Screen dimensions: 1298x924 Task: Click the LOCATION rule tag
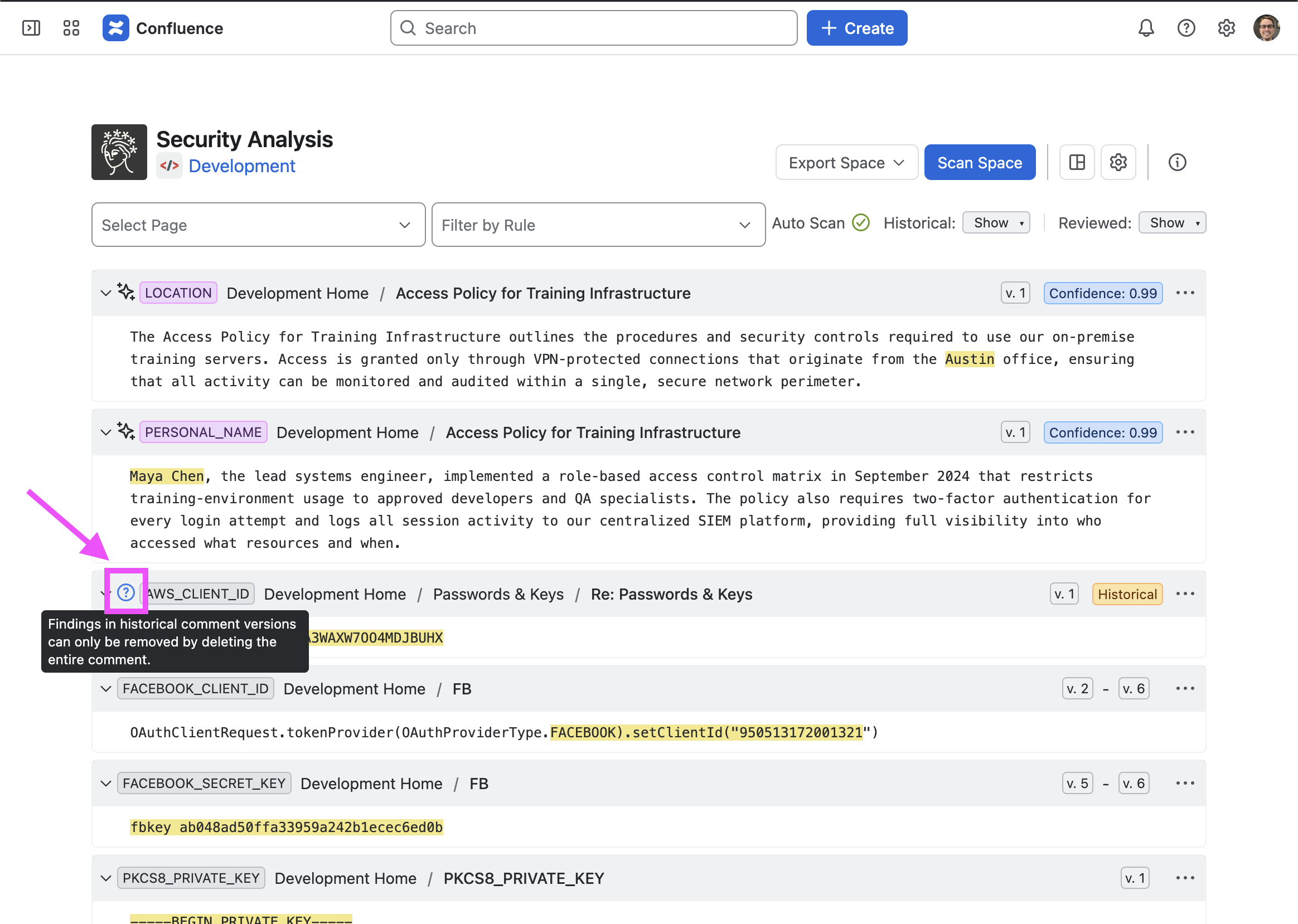pos(178,293)
